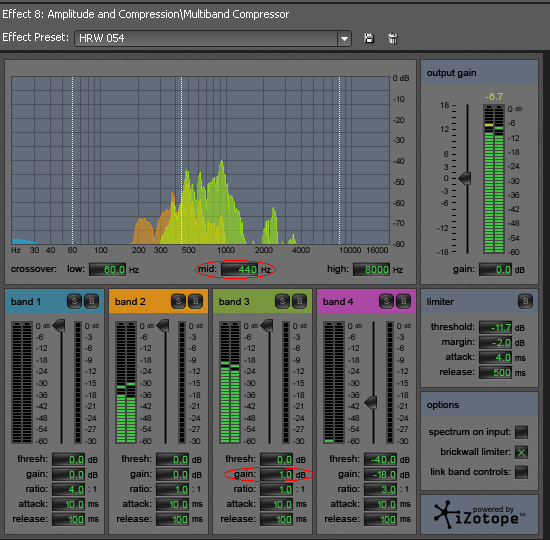
Task: Click limiter threshold -11.7 dB field
Action: (495, 327)
